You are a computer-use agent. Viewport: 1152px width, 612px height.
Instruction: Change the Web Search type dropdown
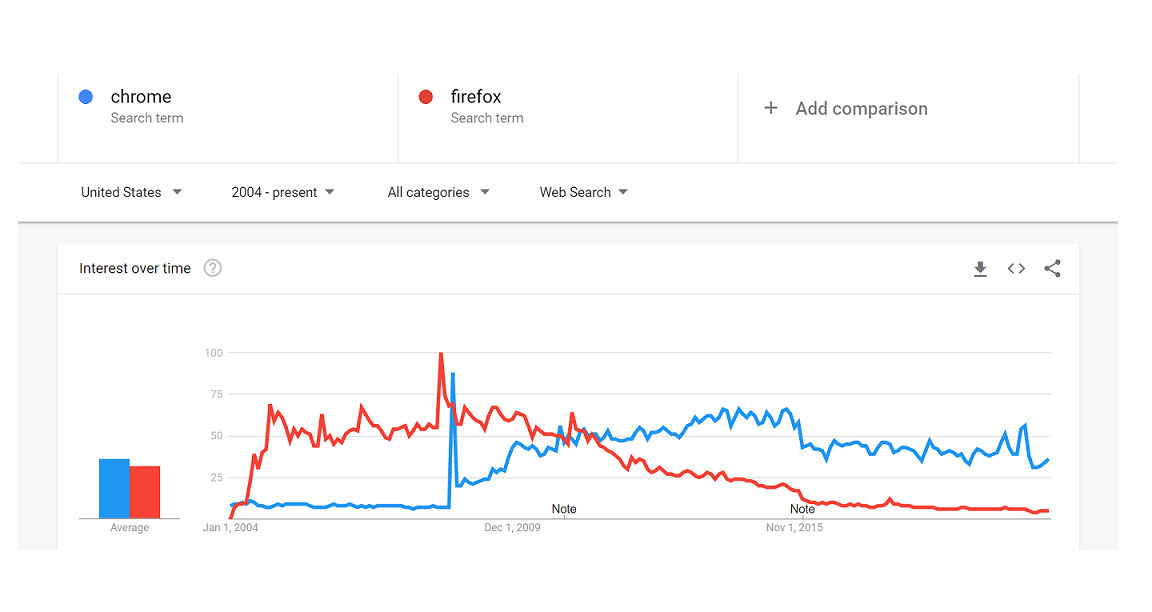[x=584, y=192]
